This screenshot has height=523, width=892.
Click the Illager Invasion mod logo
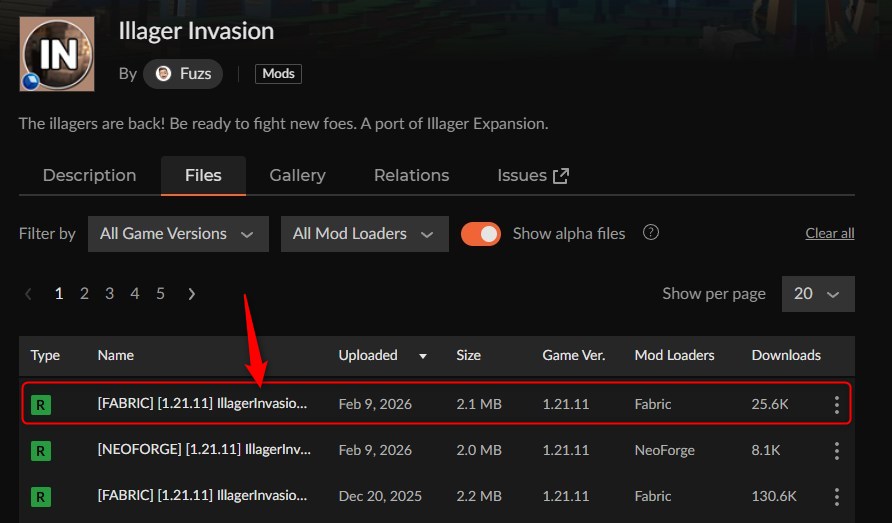[x=57, y=54]
